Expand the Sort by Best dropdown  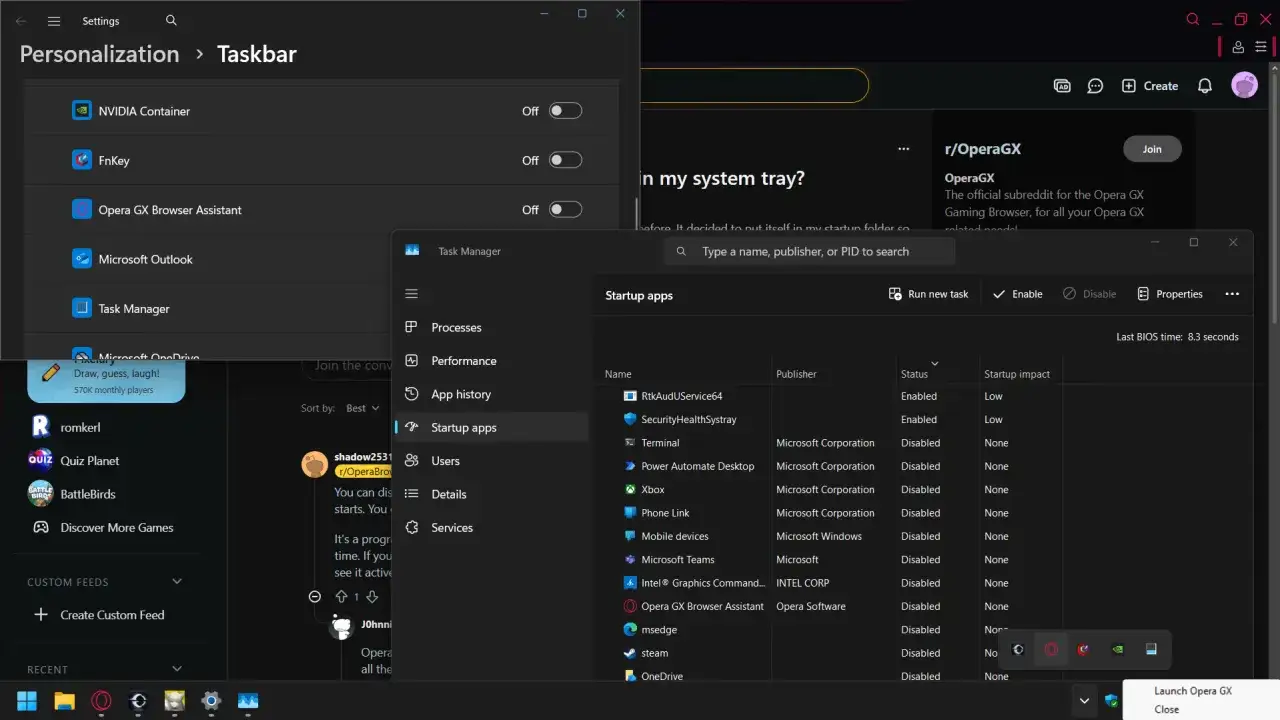362,408
